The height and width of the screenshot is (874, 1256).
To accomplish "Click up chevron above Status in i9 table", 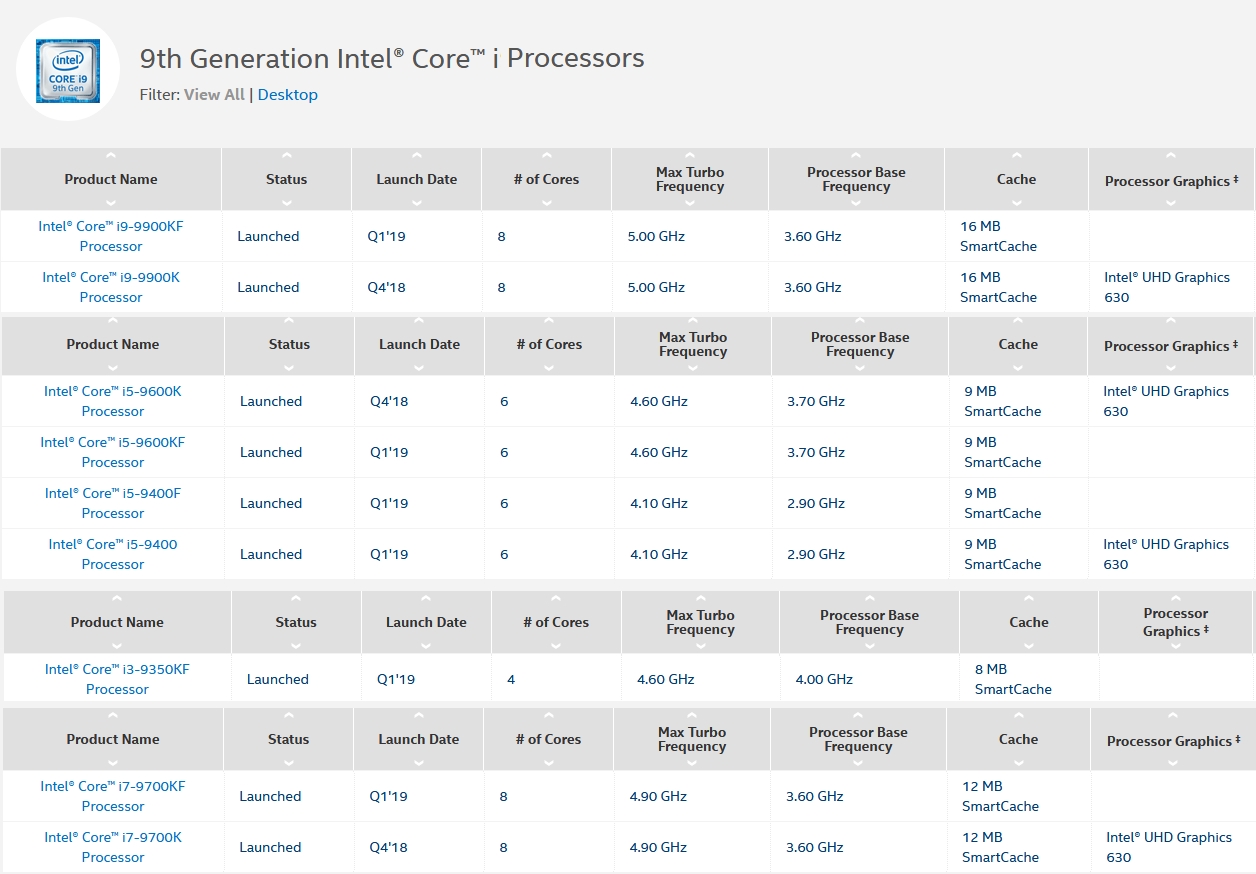I will coord(287,156).
